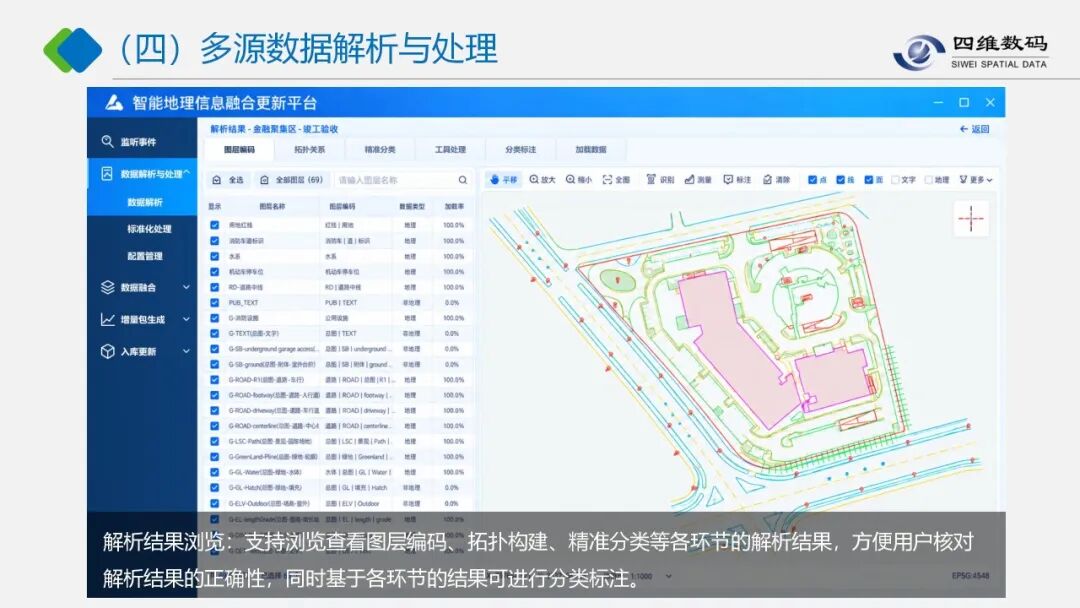The width and height of the screenshot is (1080, 608).
Task: Uncheck the G-ELV-Outdoor layer checkbox
Action: coord(214,503)
